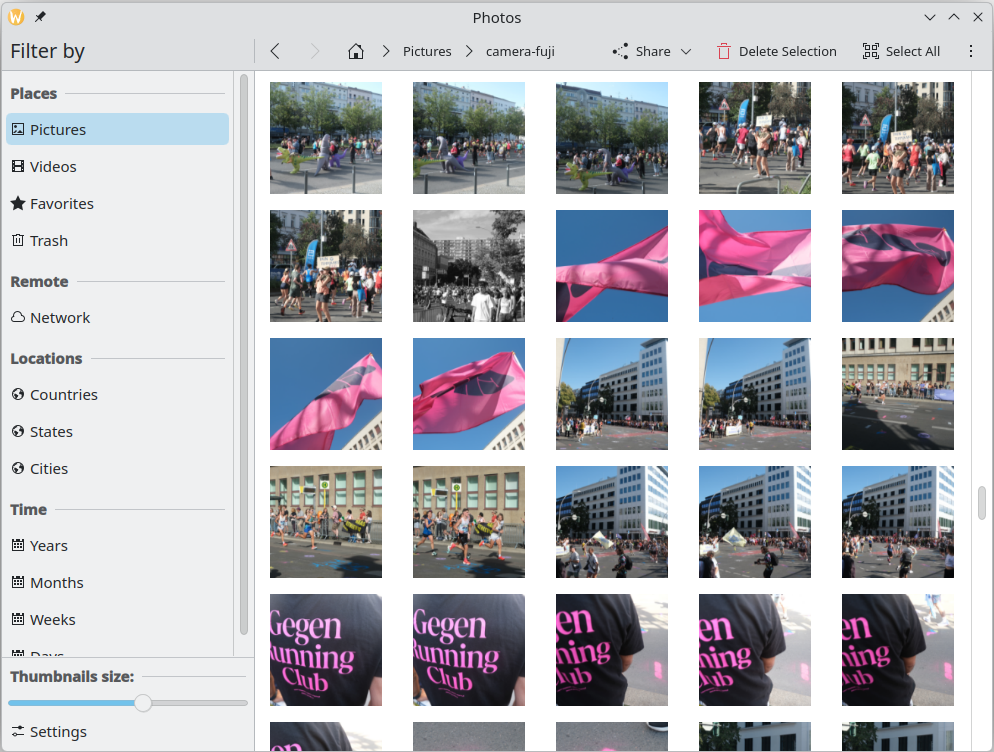The height and width of the screenshot is (752, 994).
Task: Open the home folder icon
Action: [x=356, y=51]
